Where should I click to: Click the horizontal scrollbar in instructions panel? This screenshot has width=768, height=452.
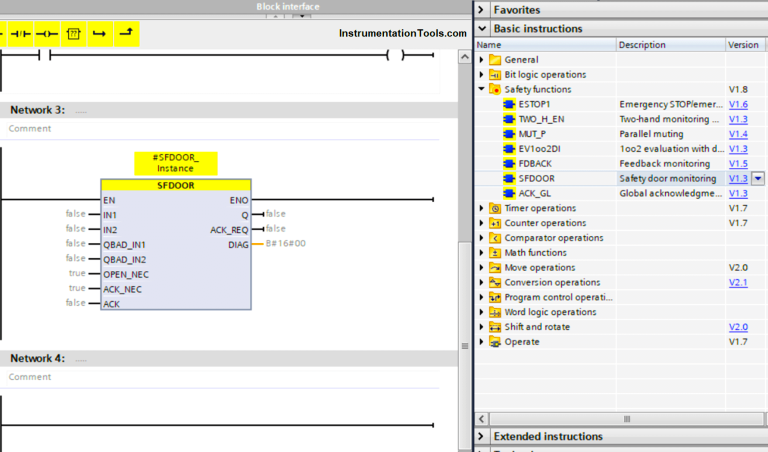coord(628,418)
